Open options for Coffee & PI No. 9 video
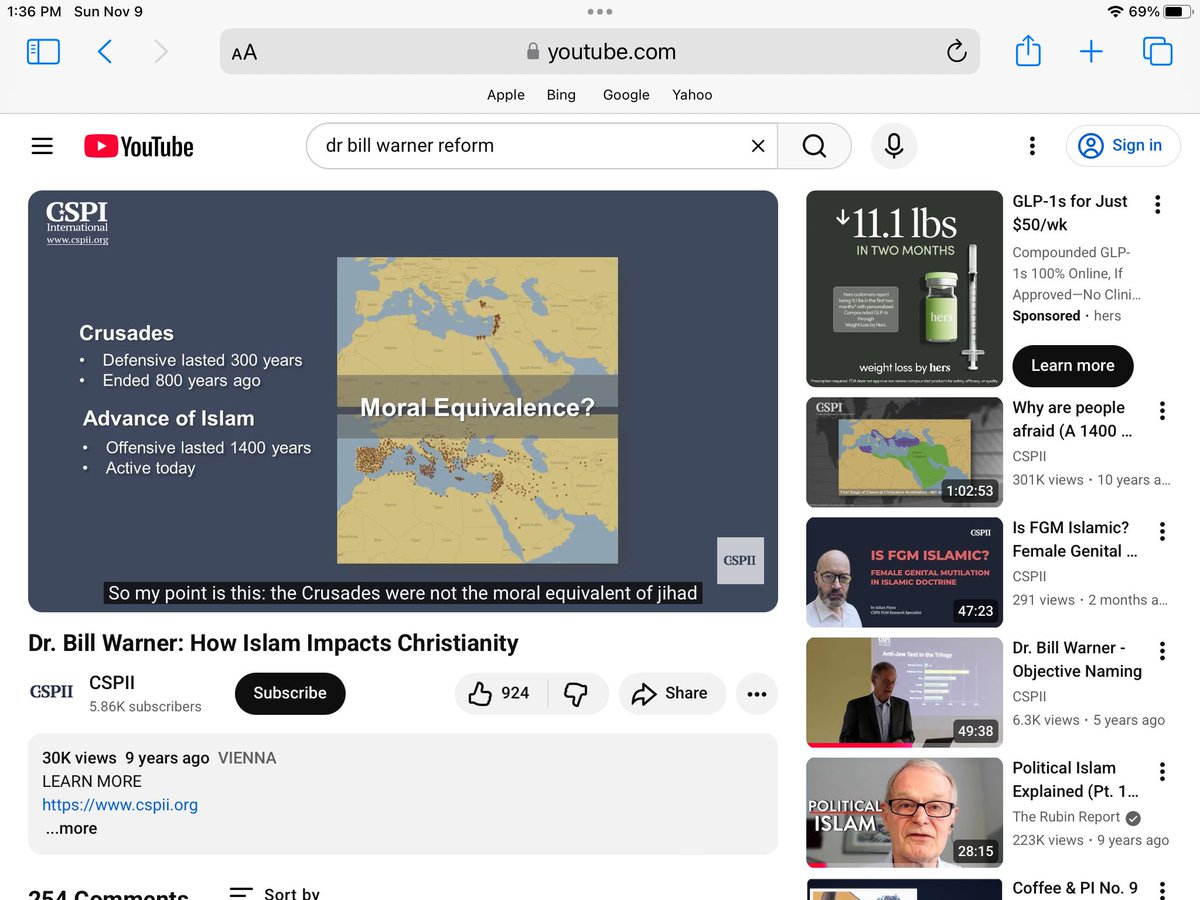This screenshot has width=1200, height=900. [1162, 889]
